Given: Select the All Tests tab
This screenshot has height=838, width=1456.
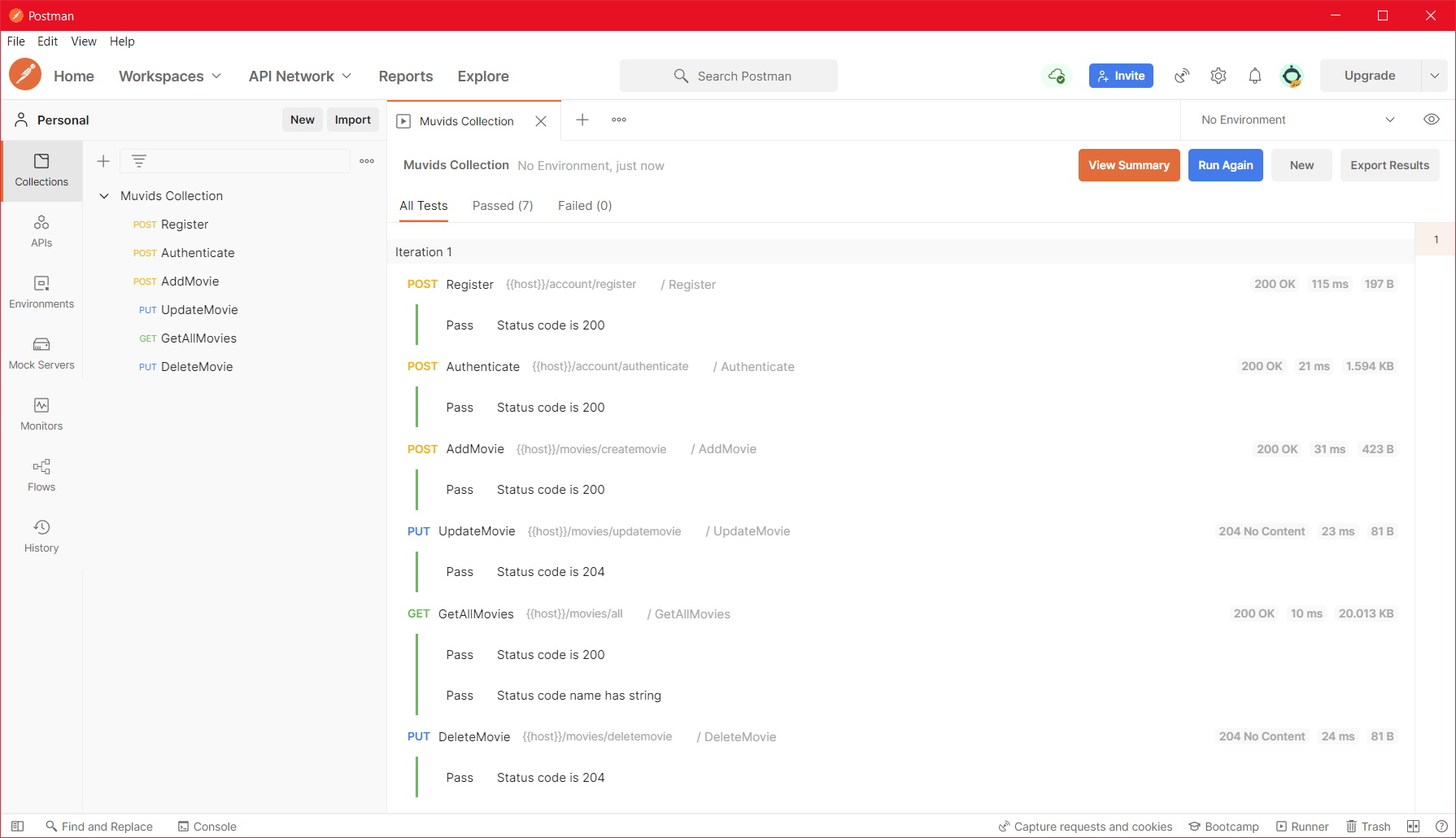Looking at the screenshot, I should pos(424,206).
